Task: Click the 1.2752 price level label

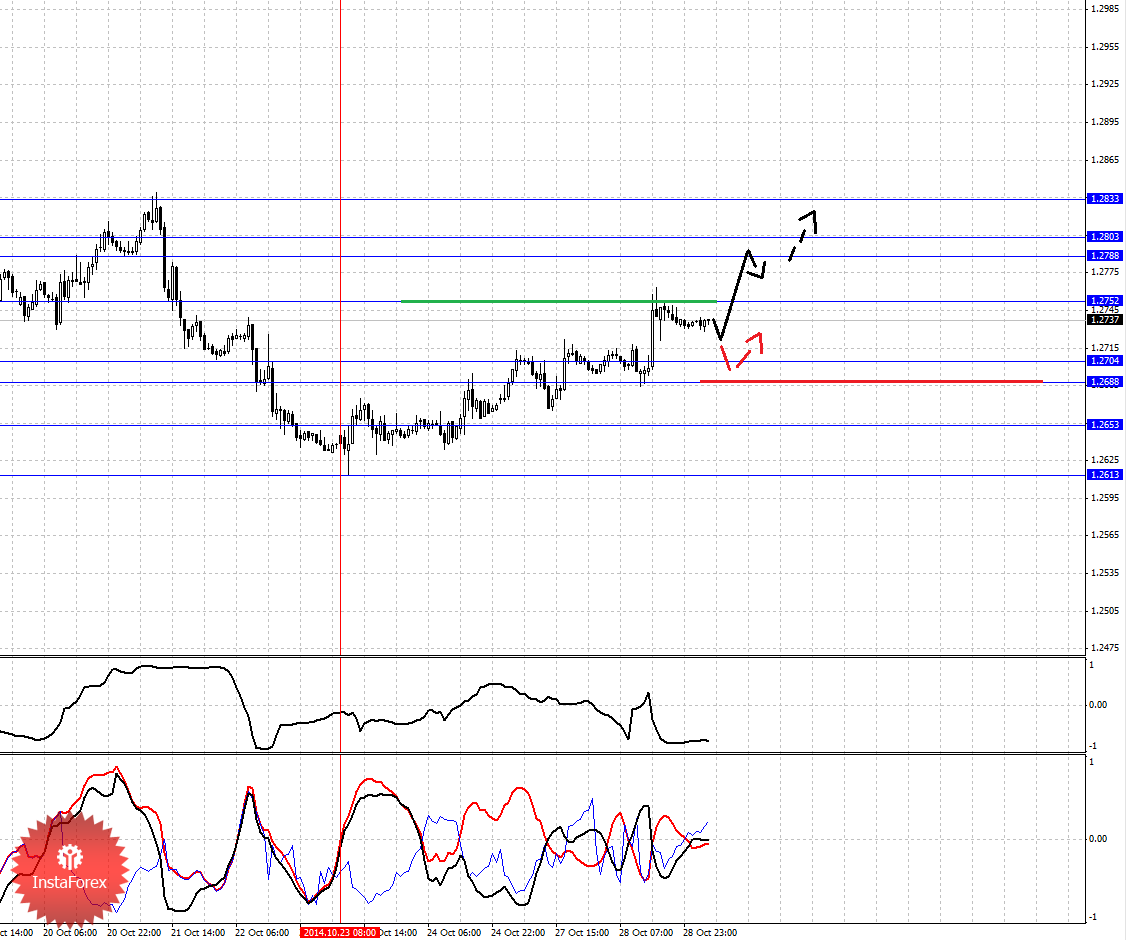Action: click(x=1105, y=301)
